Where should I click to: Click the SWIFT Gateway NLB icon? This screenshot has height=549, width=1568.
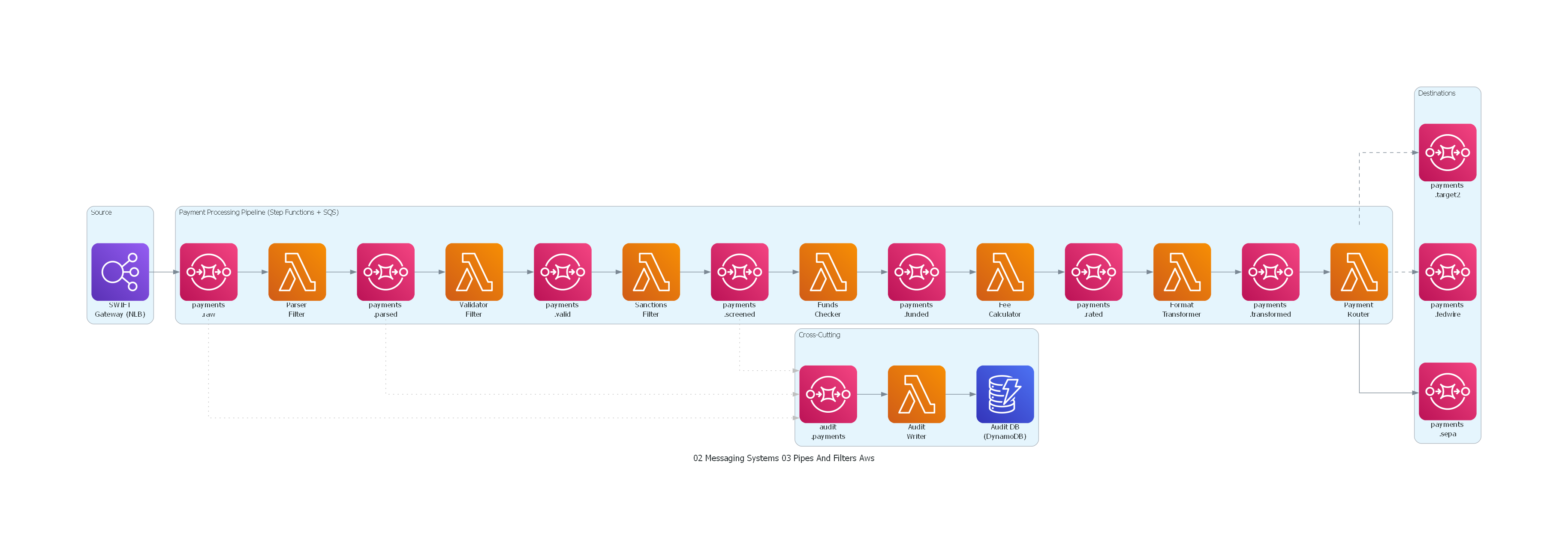120,271
